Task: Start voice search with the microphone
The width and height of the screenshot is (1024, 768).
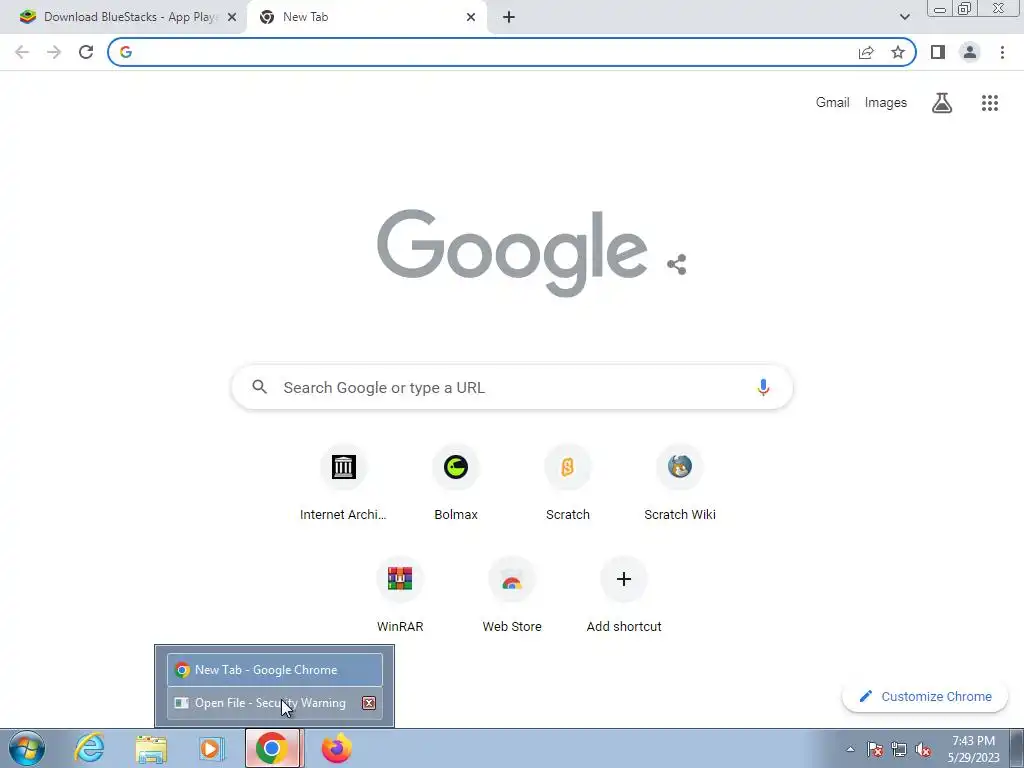Action: 763,387
